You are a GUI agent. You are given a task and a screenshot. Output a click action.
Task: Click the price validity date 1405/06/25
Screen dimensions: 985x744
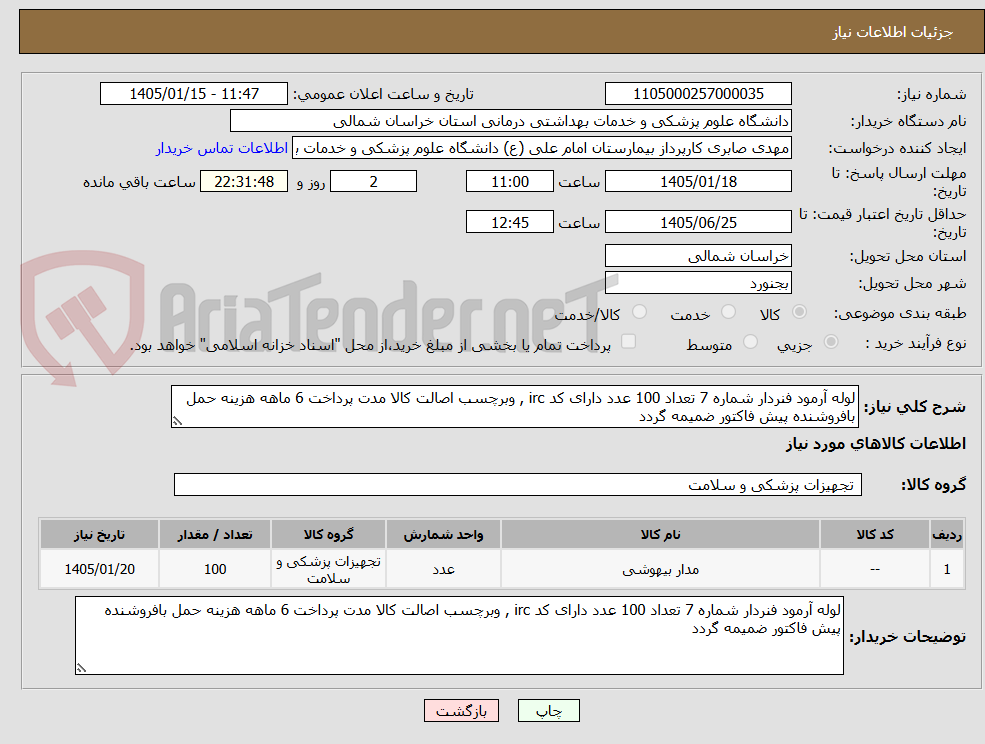click(698, 222)
